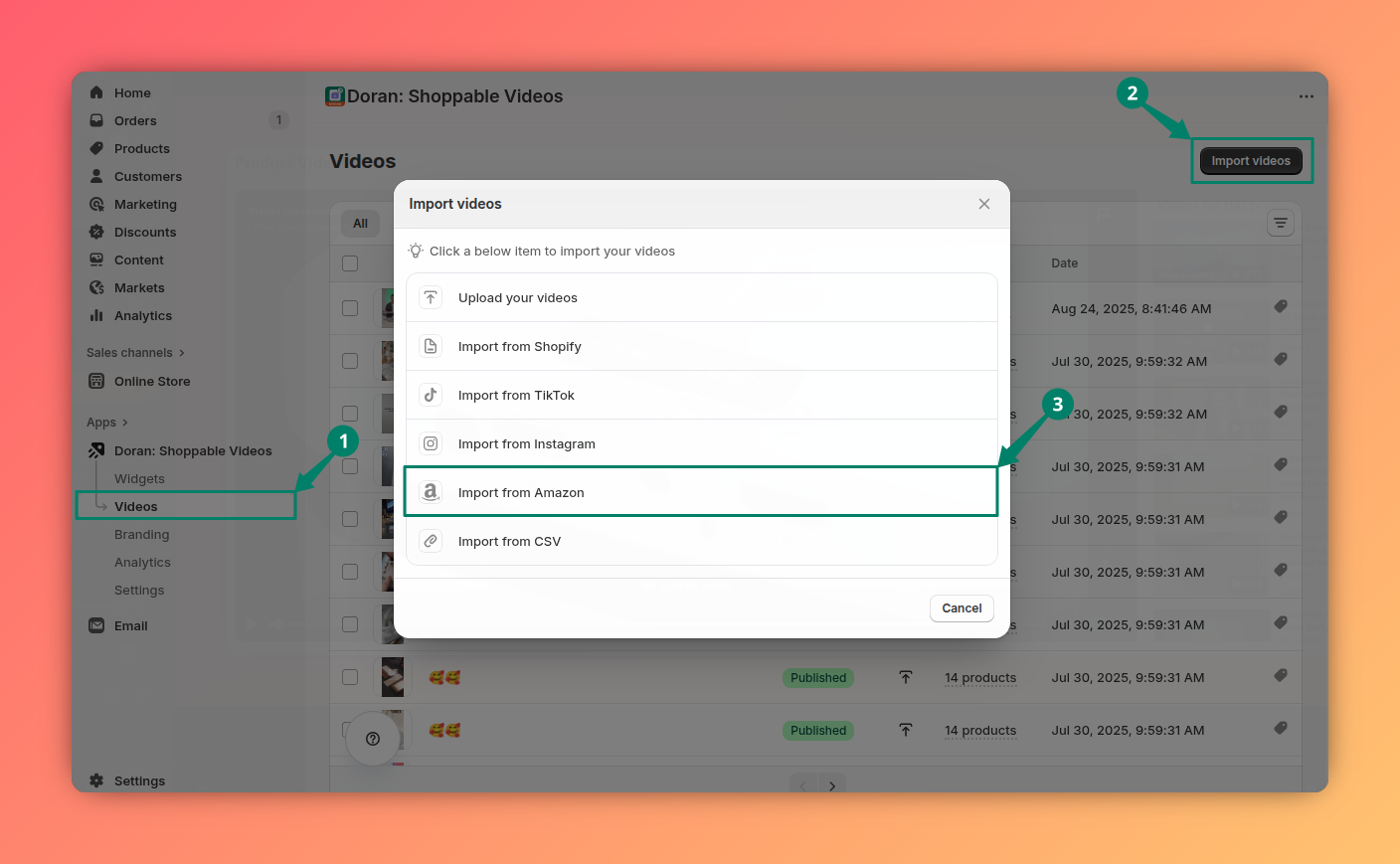
Task: Open Videos under Doran app
Action: pyautogui.click(x=136, y=506)
